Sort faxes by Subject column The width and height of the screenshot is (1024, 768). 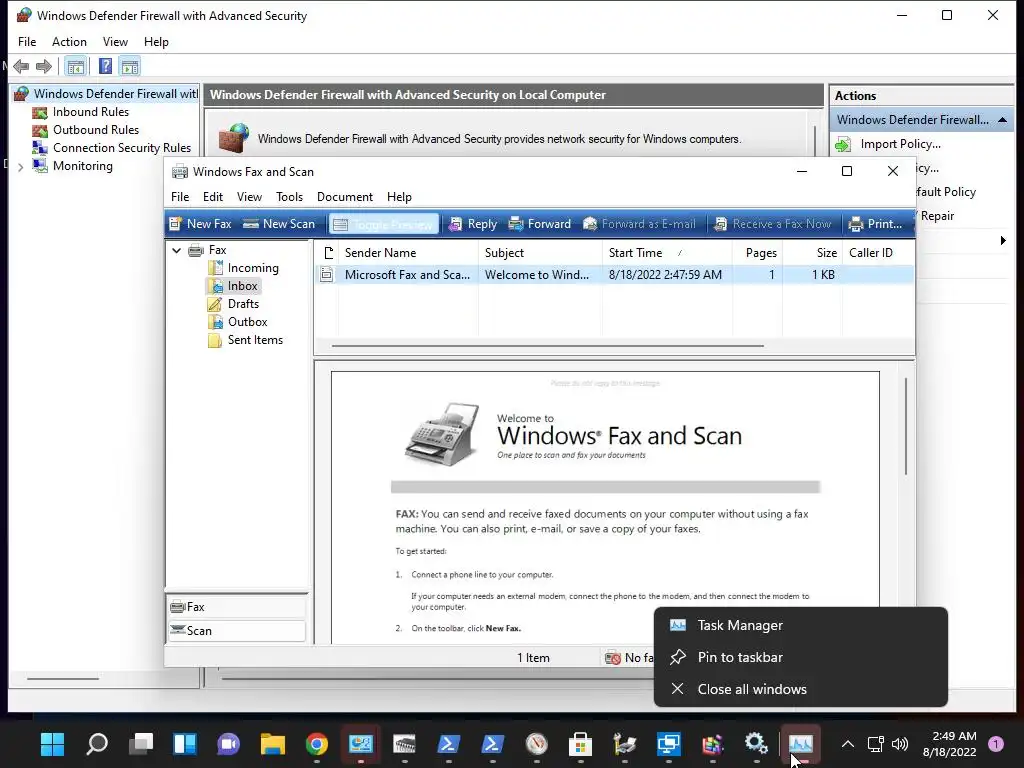540,253
